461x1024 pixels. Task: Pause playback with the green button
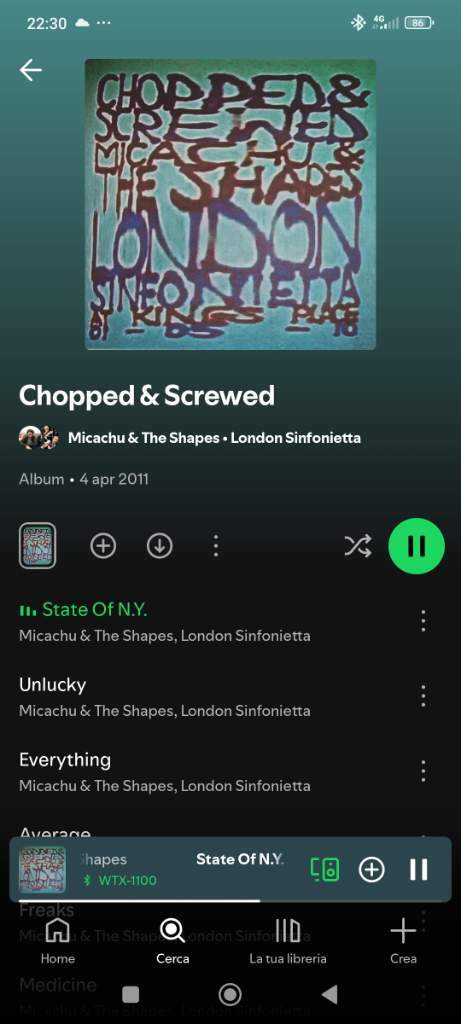click(417, 546)
